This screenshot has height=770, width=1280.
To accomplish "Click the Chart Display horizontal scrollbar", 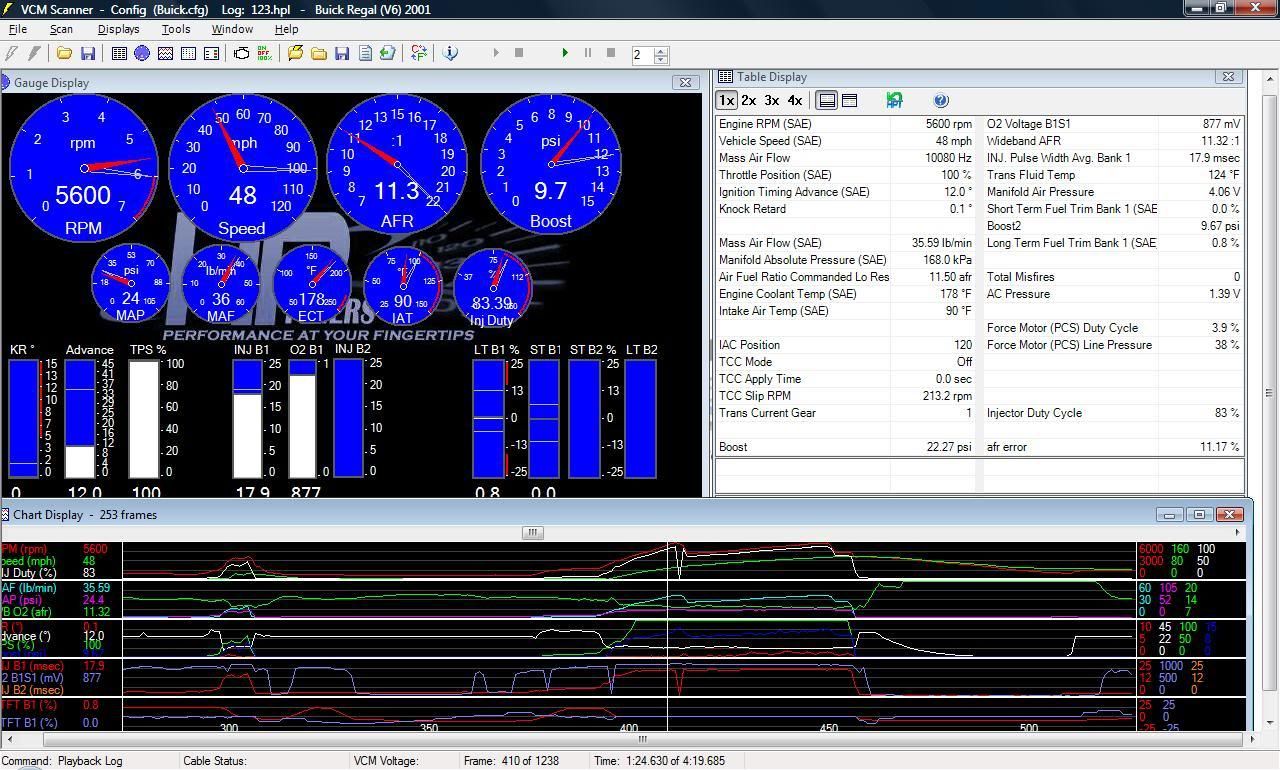I will (641, 739).
